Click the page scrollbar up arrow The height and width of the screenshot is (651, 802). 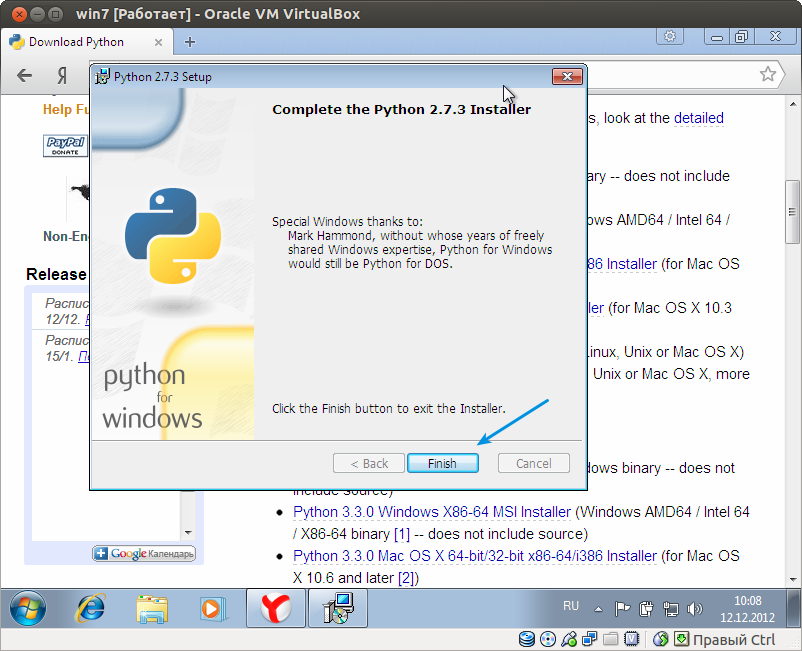pyautogui.click(x=793, y=104)
